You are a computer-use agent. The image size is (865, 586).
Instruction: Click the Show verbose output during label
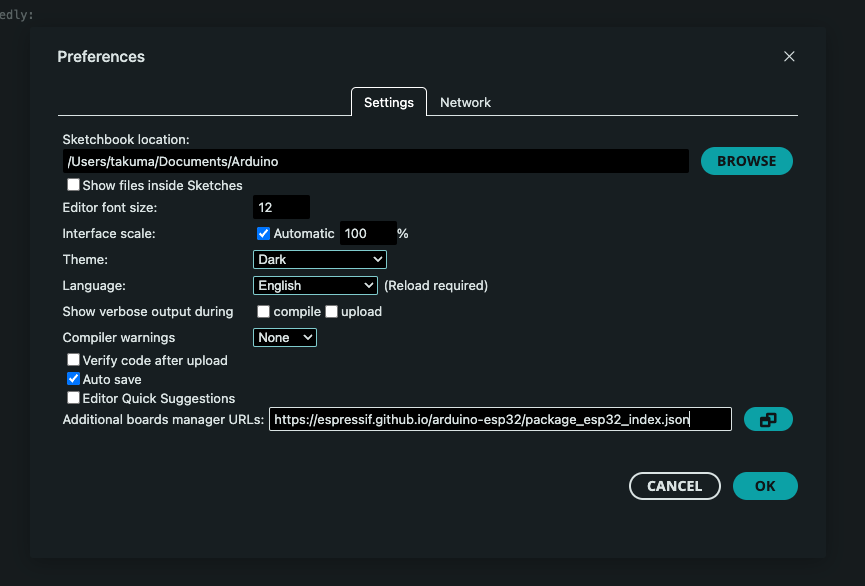pyautogui.click(x=148, y=312)
